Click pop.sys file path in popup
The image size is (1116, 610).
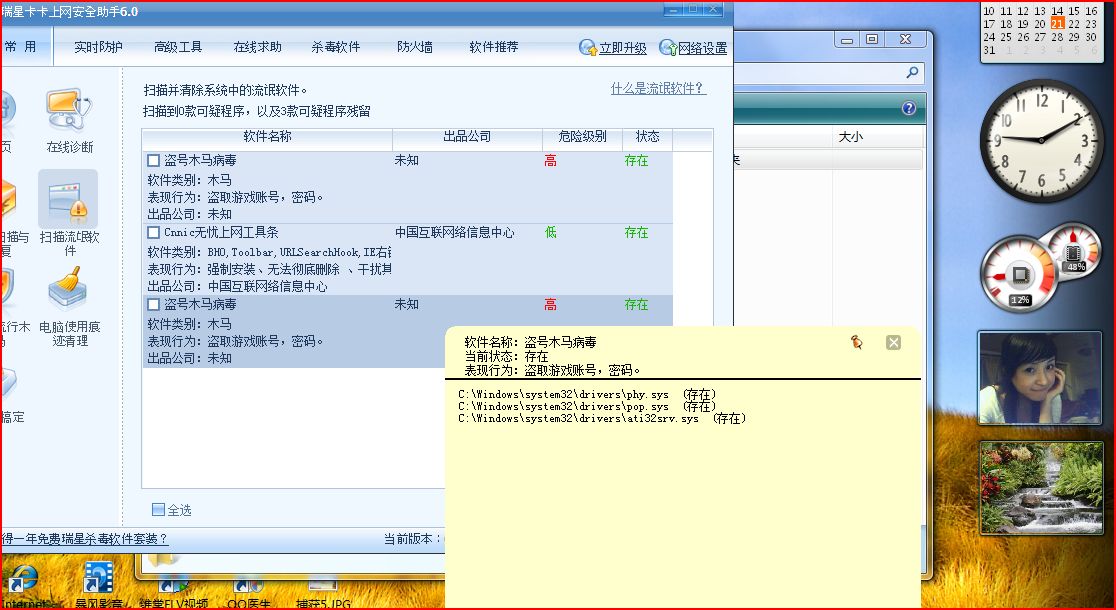click(564, 406)
